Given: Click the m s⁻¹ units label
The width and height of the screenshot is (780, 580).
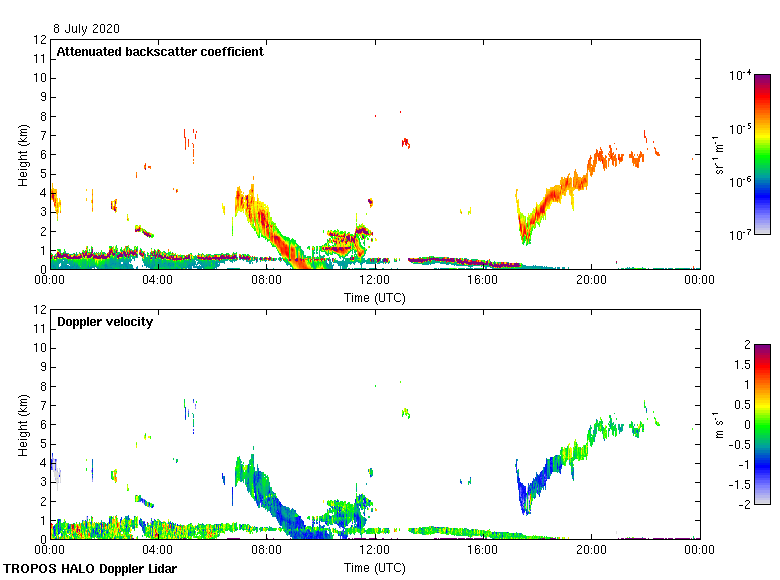Looking at the screenshot, I should [x=719, y=424].
